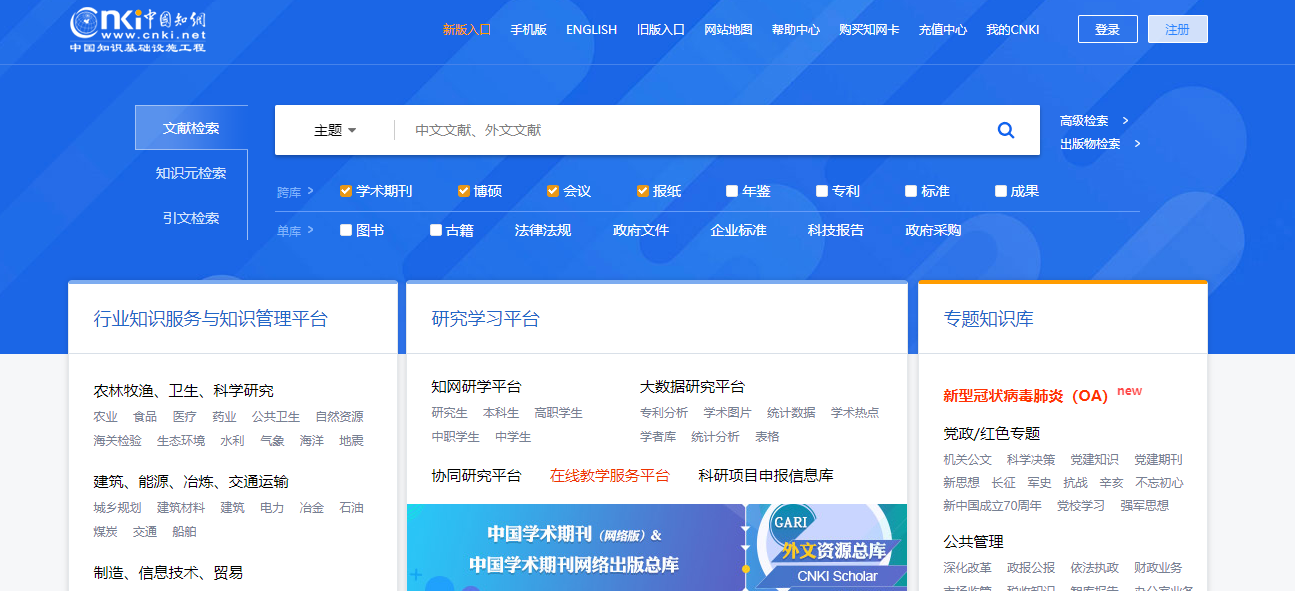Open 手机版 in top navigation
Screen dimensions: 1295x591
tap(529, 30)
